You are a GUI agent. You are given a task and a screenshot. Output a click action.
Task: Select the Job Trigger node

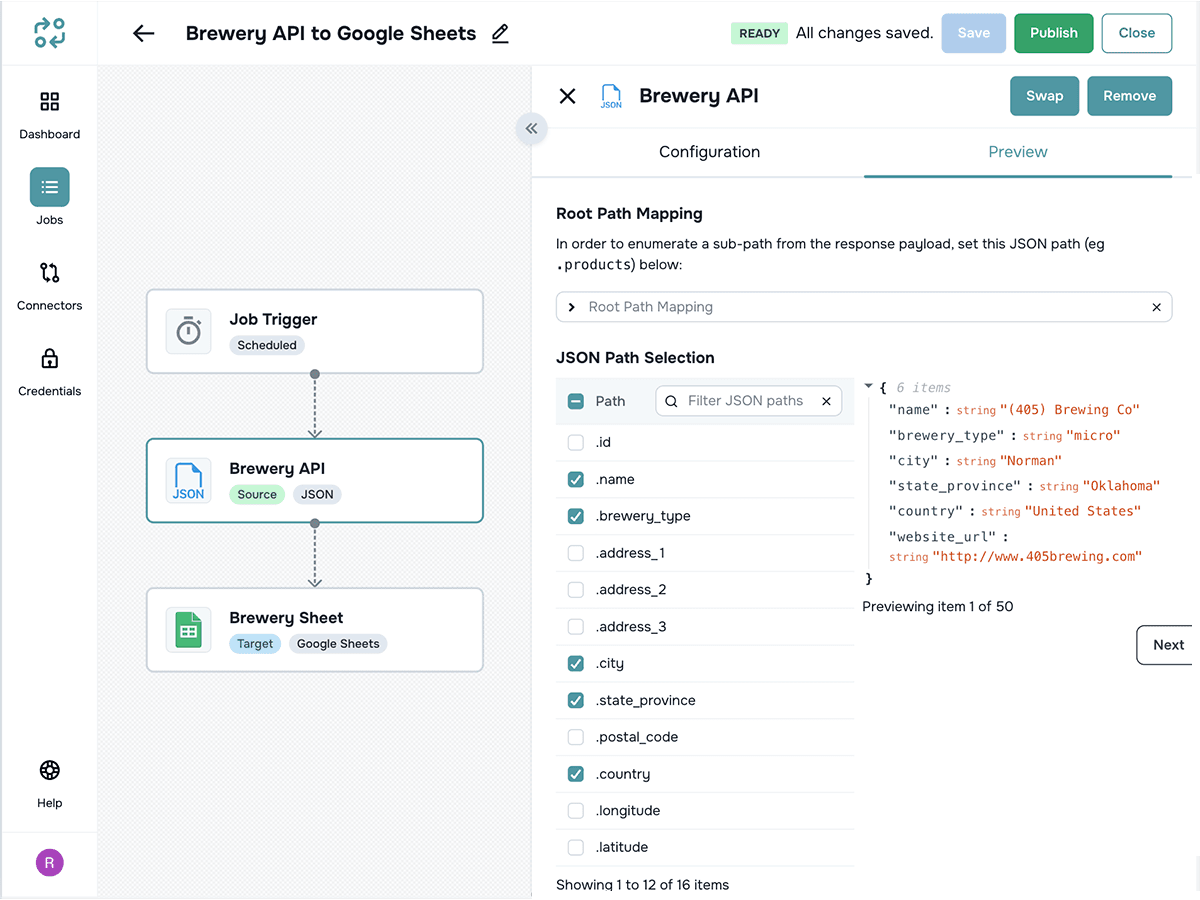pos(314,331)
